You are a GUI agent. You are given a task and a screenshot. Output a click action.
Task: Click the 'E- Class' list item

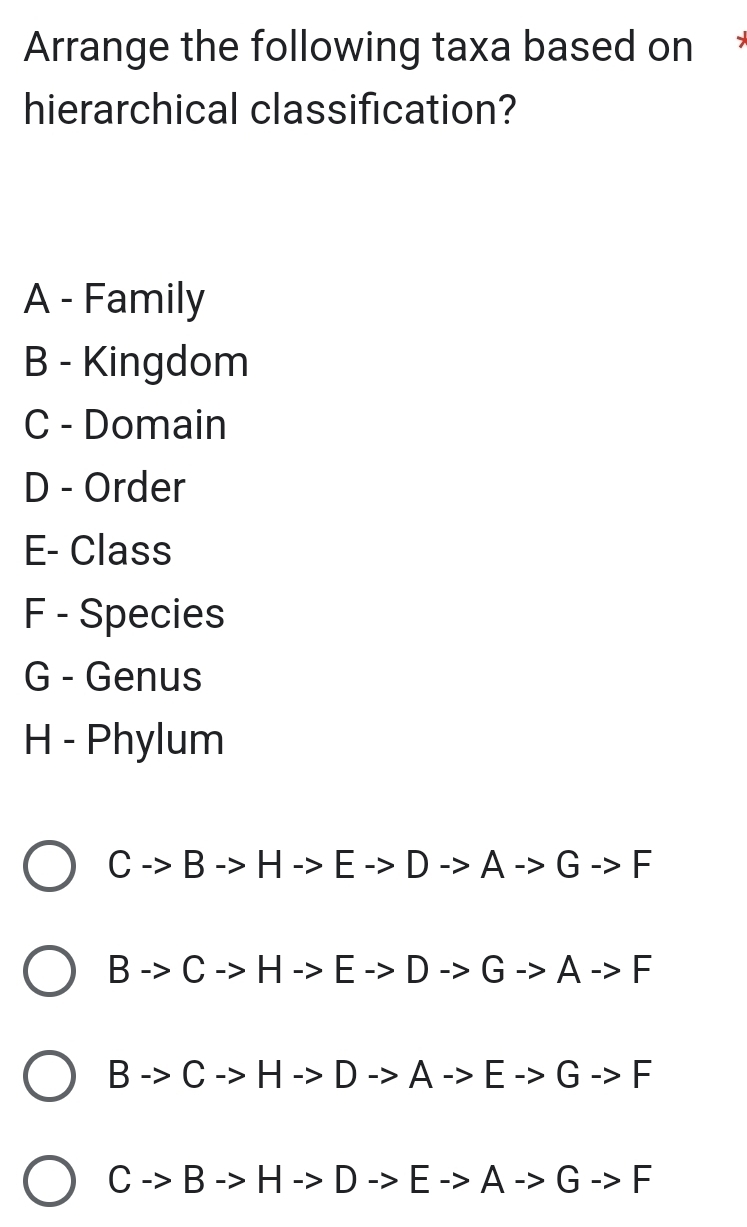(98, 551)
